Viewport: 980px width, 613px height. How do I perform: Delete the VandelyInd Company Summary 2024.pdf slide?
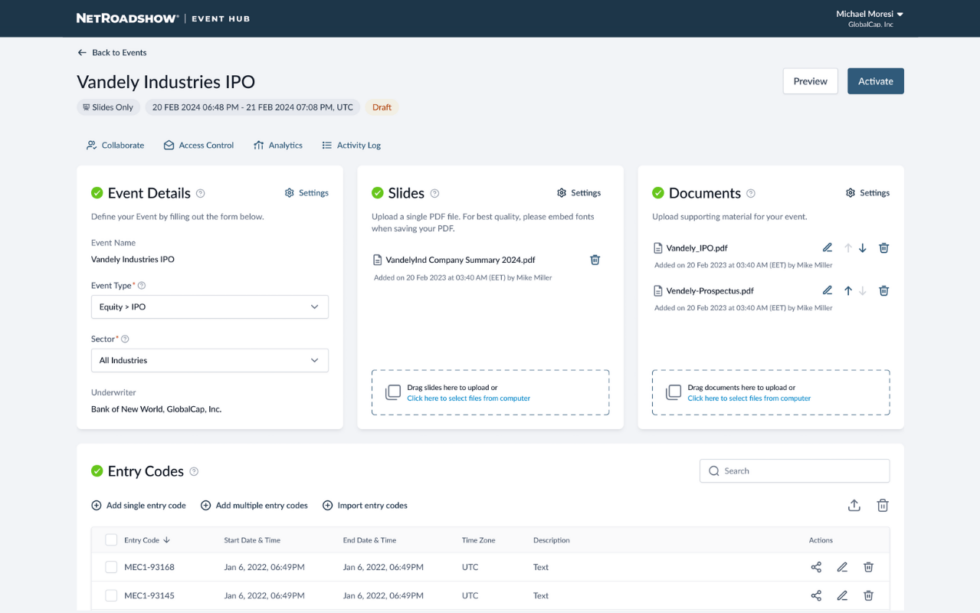595,260
